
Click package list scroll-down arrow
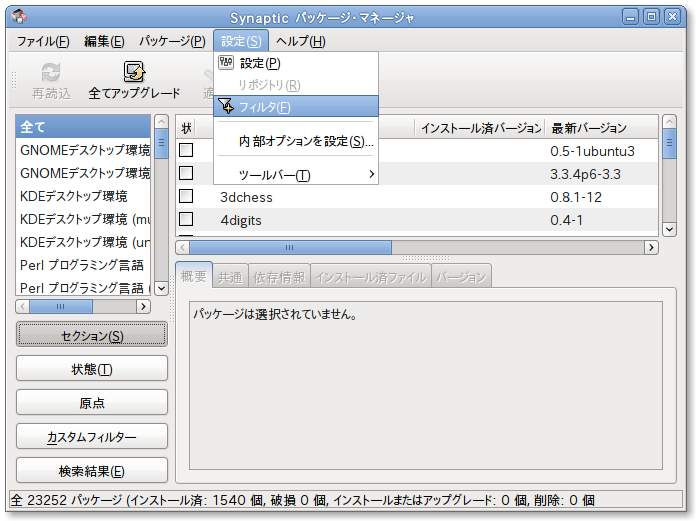(669, 229)
